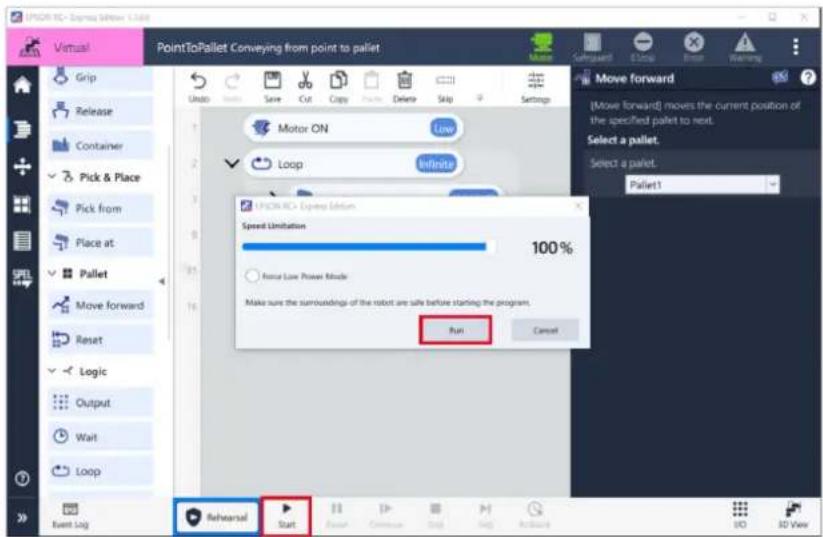Collapse the Logic category
Screen dimensions: 823x537
click(52, 371)
